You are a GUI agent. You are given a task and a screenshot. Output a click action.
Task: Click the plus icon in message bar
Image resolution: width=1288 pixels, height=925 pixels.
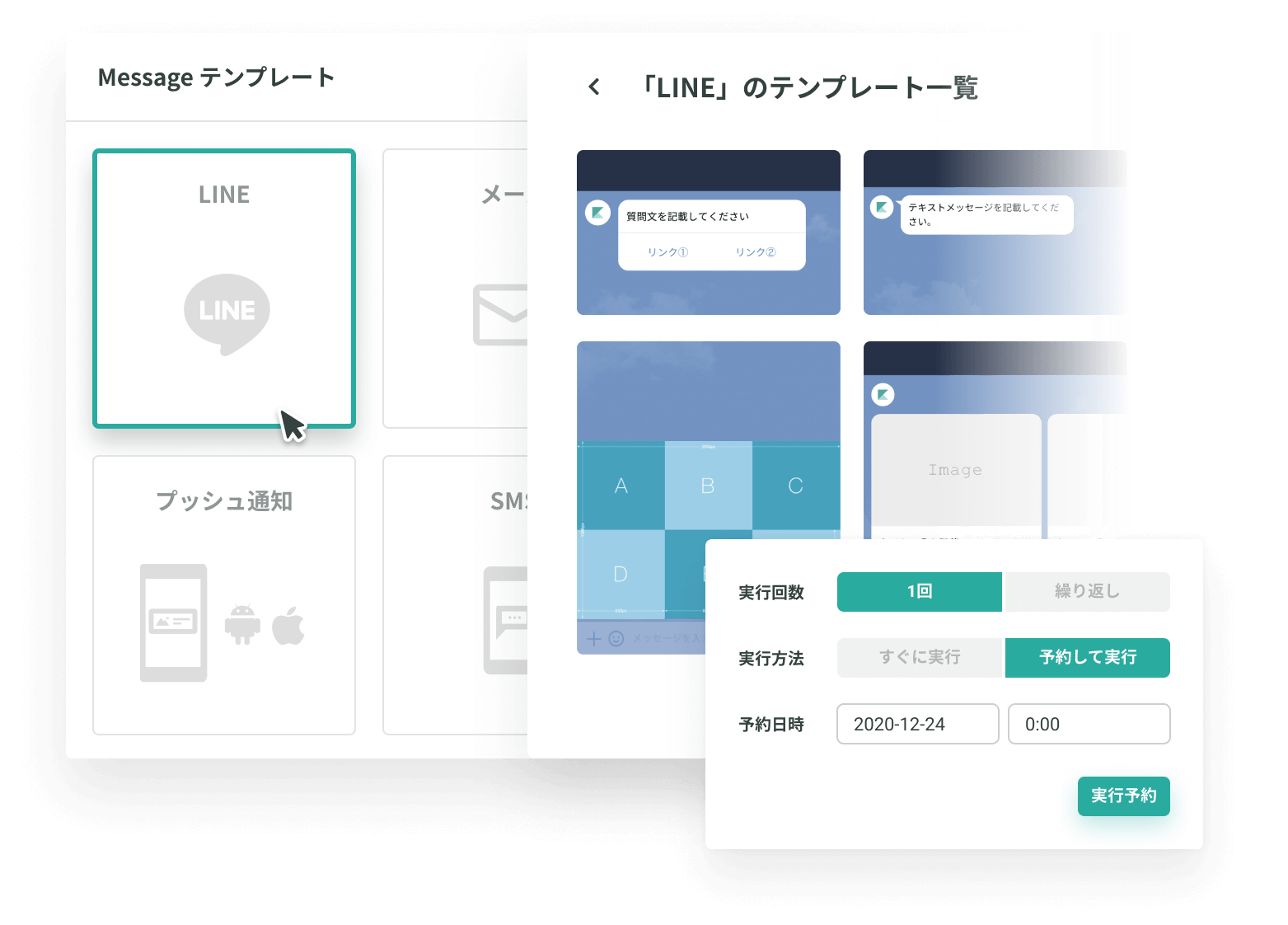point(593,639)
